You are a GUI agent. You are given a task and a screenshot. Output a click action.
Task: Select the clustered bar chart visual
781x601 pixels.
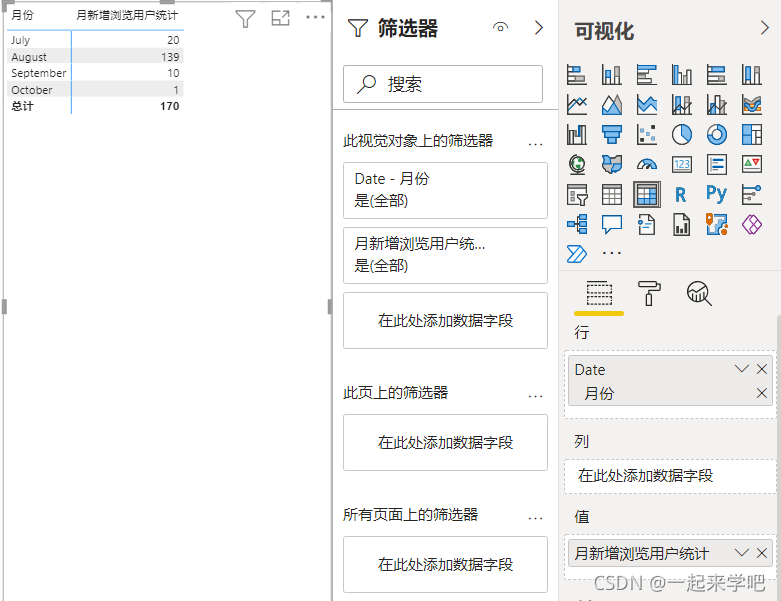[647, 75]
